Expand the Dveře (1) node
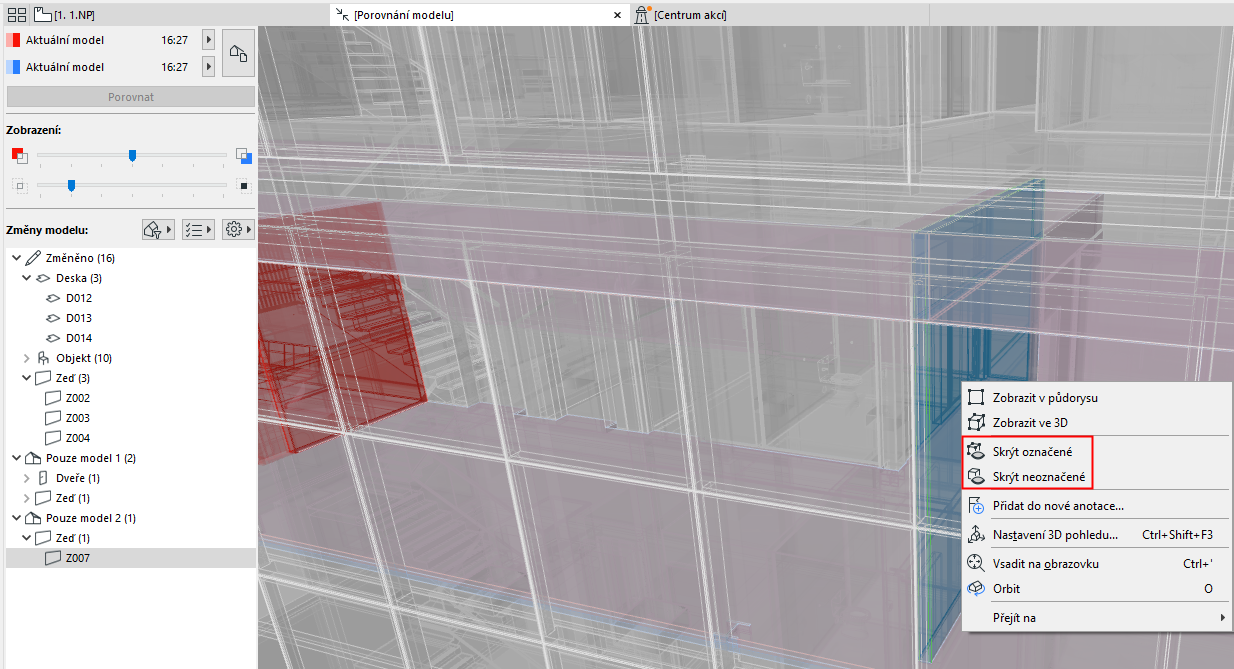The image size is (1234, 669). tap(27, 478)
